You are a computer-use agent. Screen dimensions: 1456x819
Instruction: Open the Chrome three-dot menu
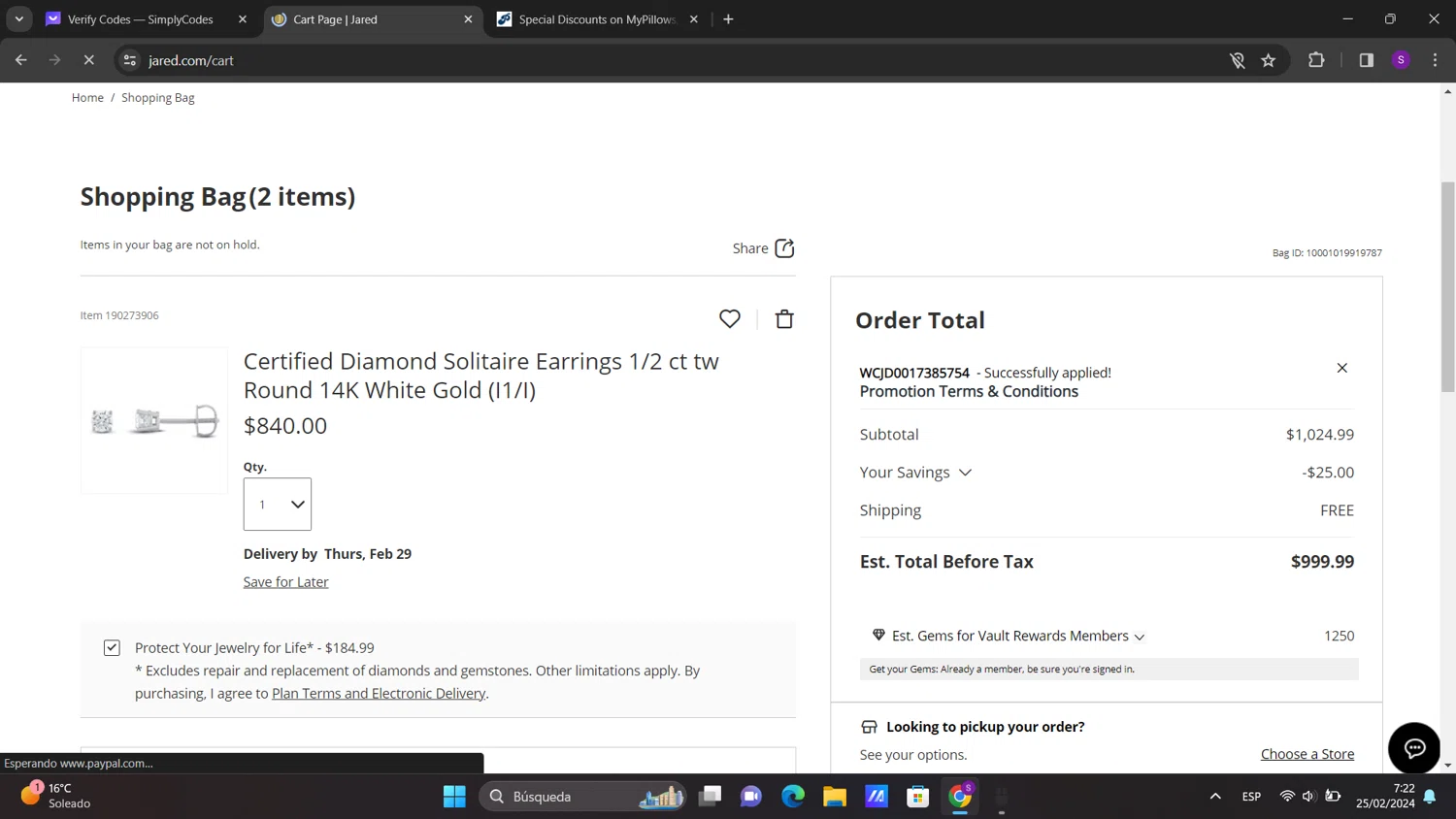pos(1435,60)
